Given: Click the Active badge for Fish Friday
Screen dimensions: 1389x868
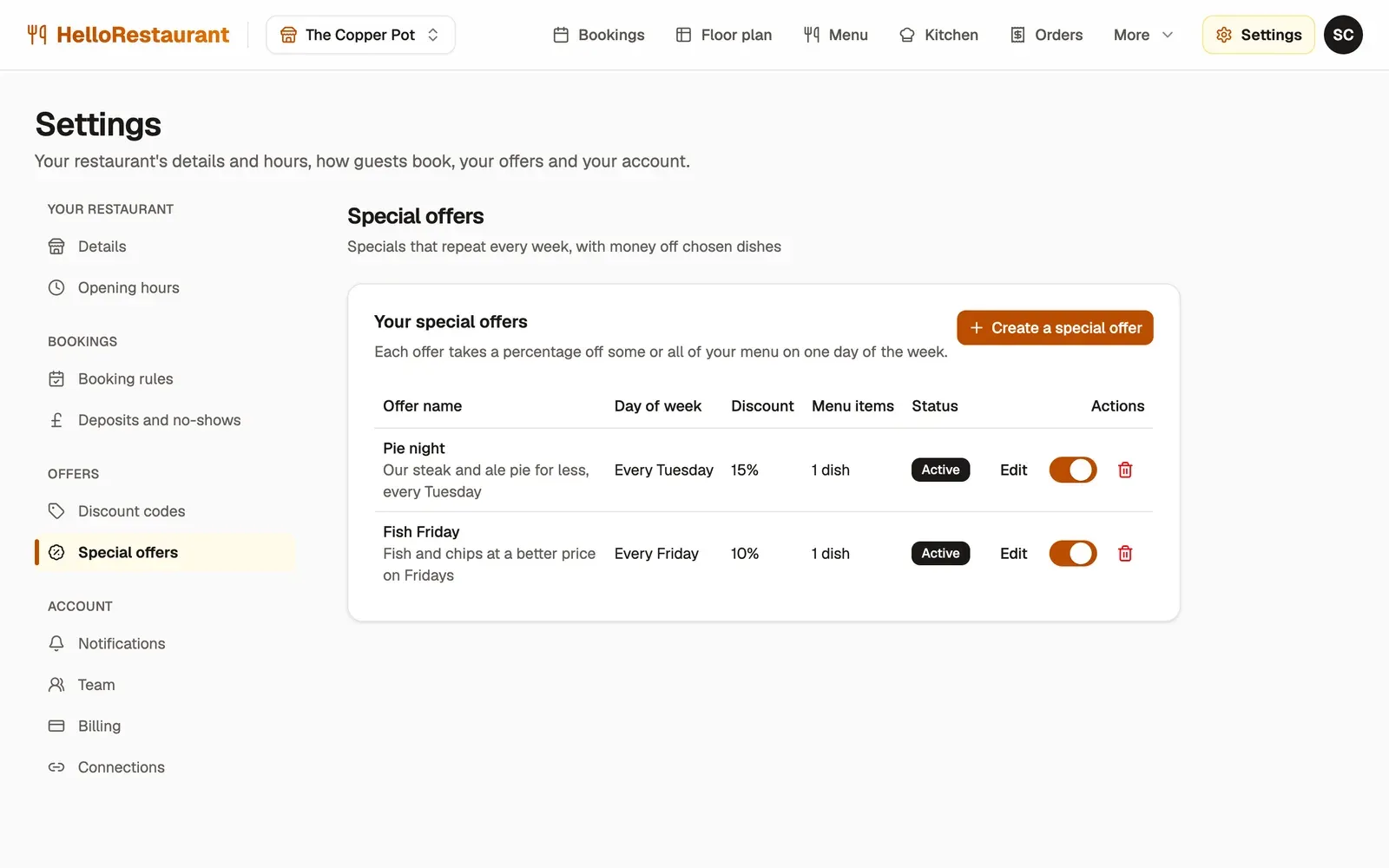Looking at the screenshot, I should (x=940, y=553).
